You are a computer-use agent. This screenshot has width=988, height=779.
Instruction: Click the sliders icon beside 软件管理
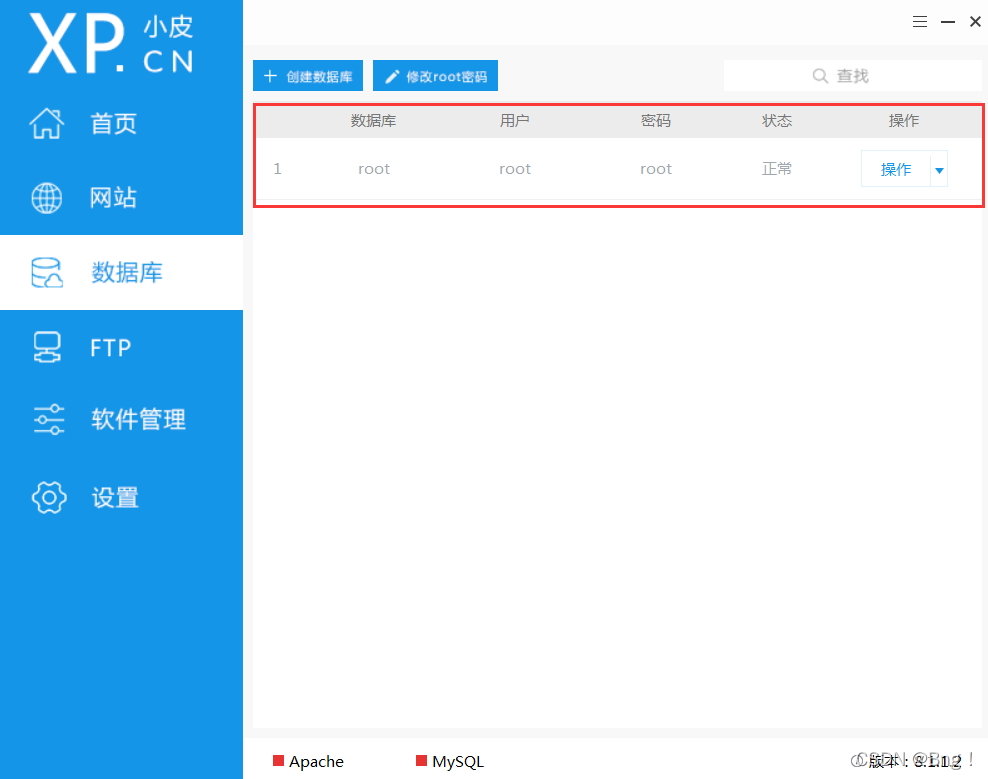pos(49,419)
